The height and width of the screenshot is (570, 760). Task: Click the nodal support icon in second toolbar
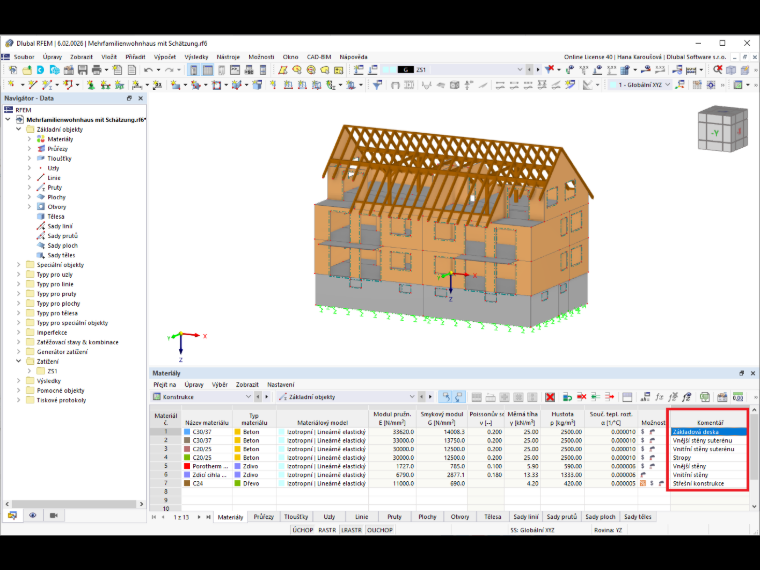pos(91,85)
